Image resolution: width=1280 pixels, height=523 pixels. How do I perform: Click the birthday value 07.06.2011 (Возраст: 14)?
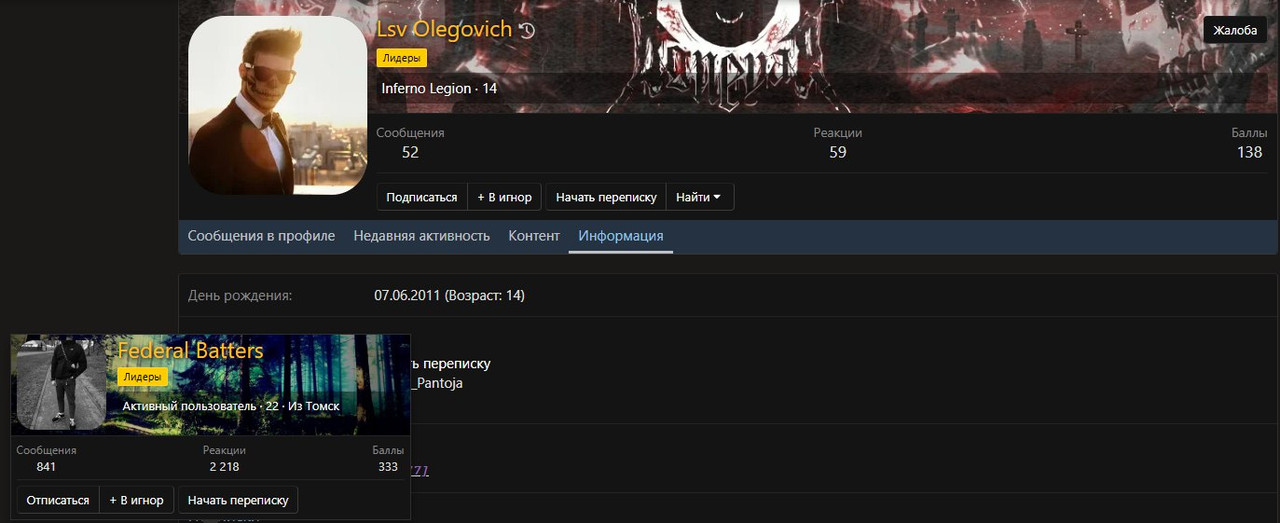[449, 295]
